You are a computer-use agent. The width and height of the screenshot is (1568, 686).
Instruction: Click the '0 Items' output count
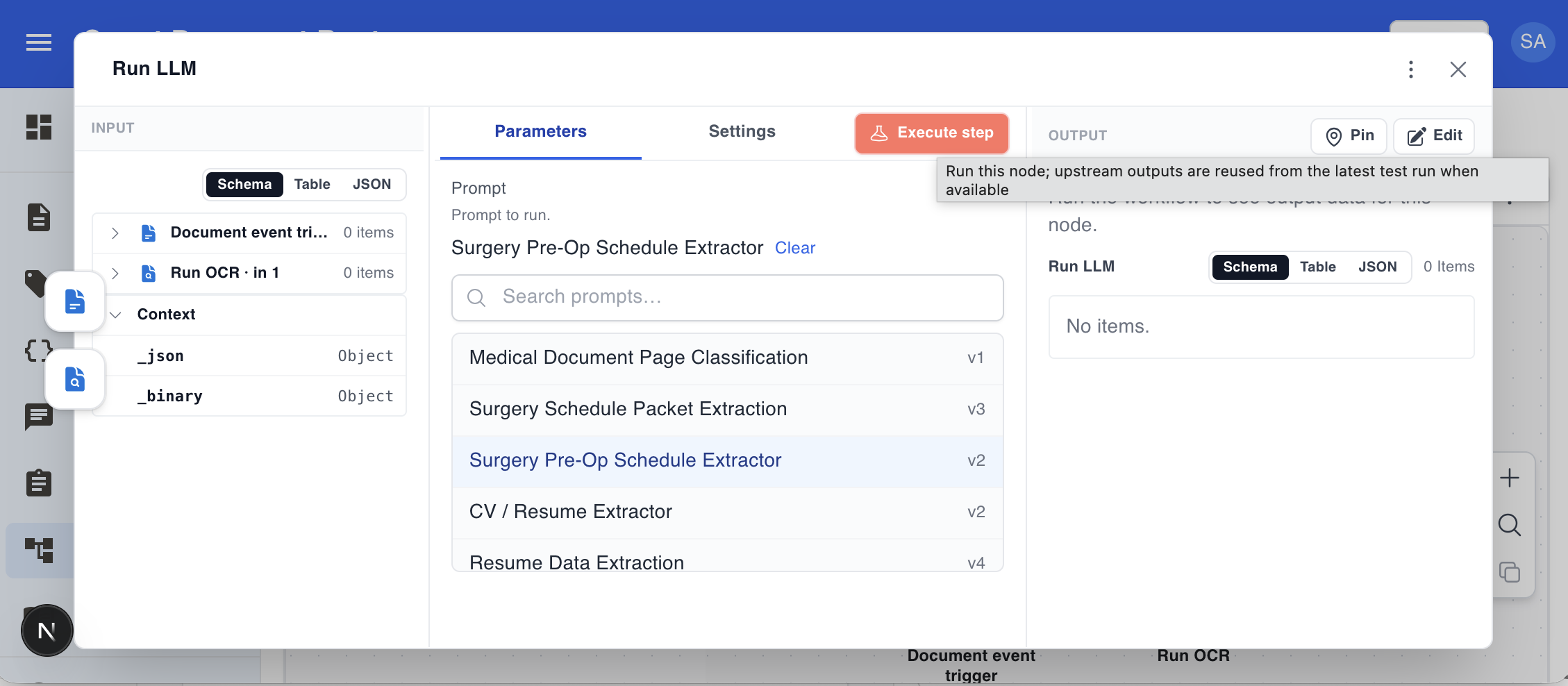click(1449, 267)
